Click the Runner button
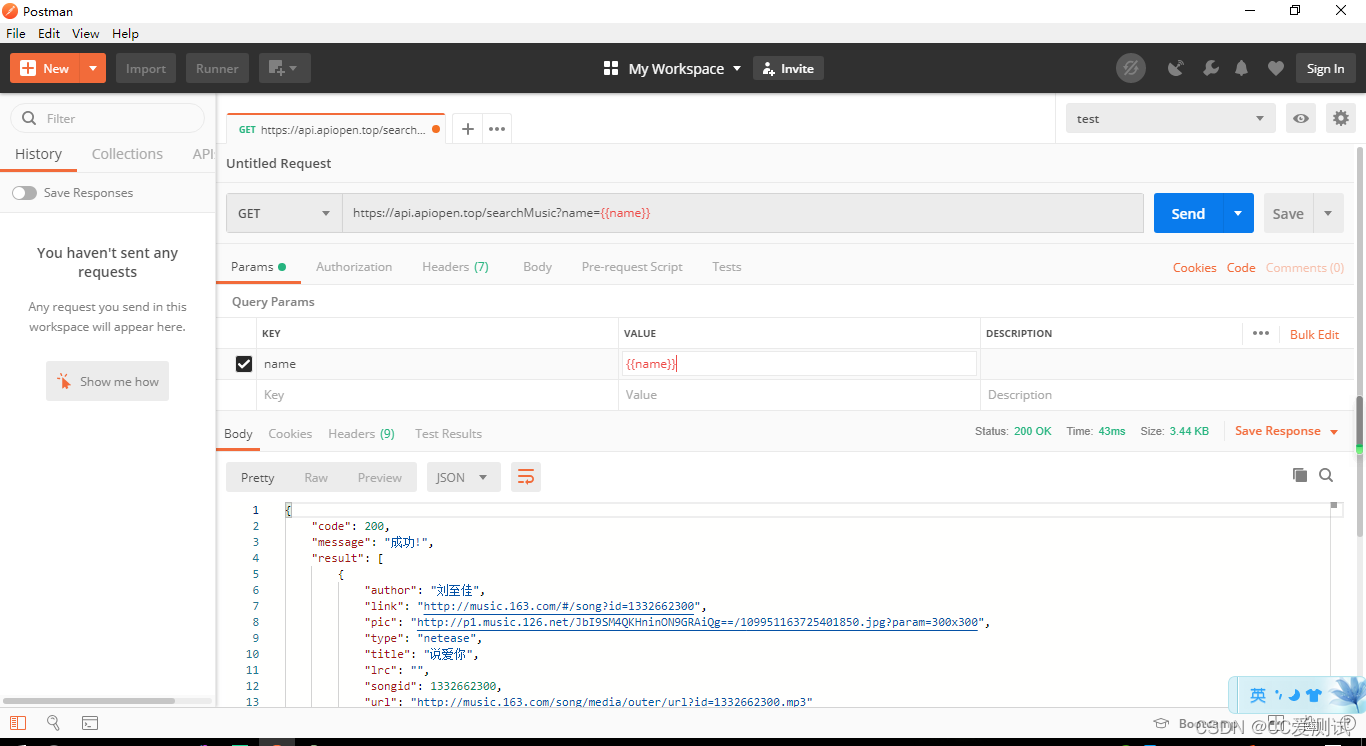The image size is (1366, 746). click(x=217, y=68)
